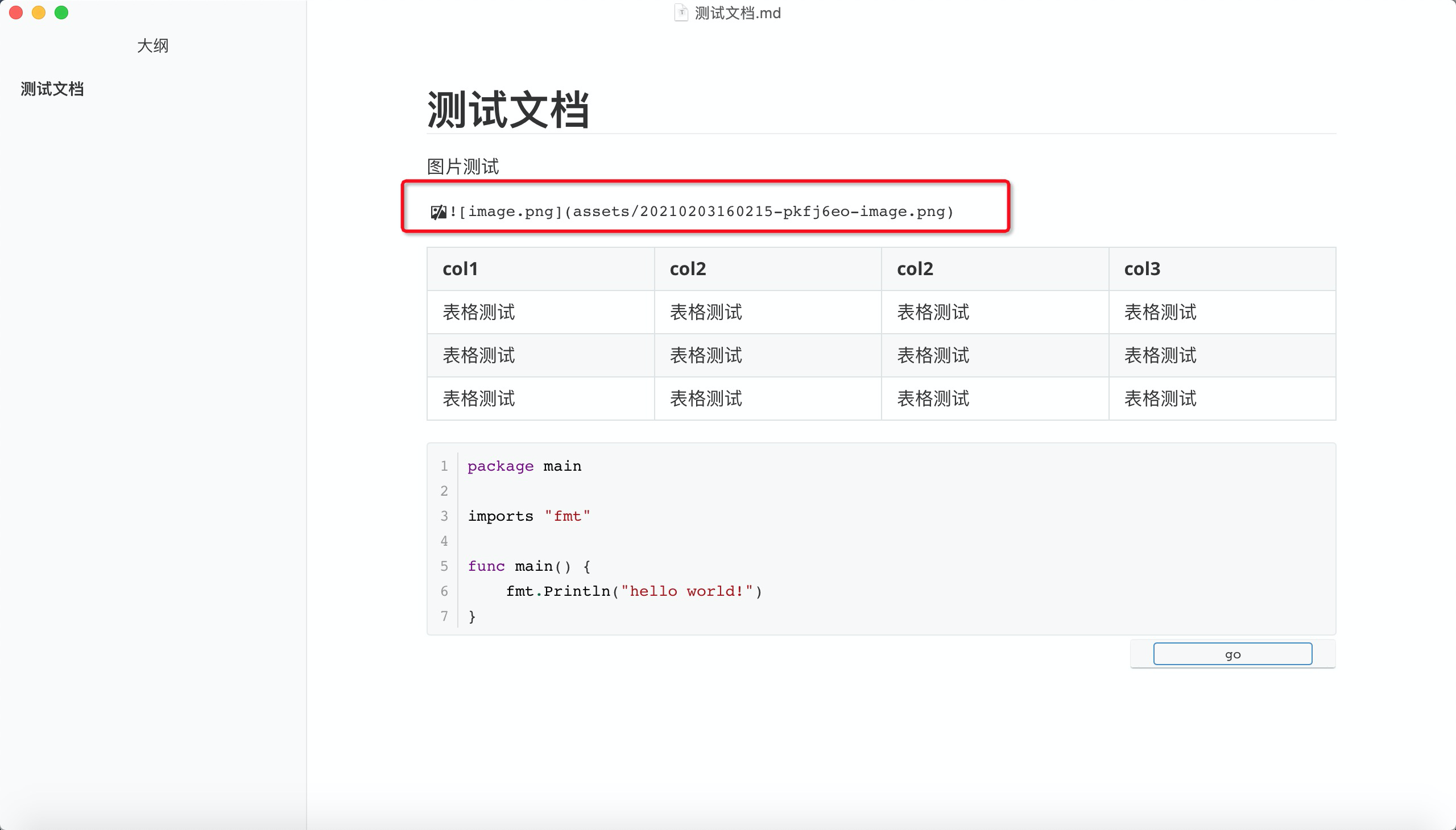The height and width of the screenshot is (830, 1456).
Task: Click 表格测试 cell in last row under col3
Action: tap(1222, 399)
